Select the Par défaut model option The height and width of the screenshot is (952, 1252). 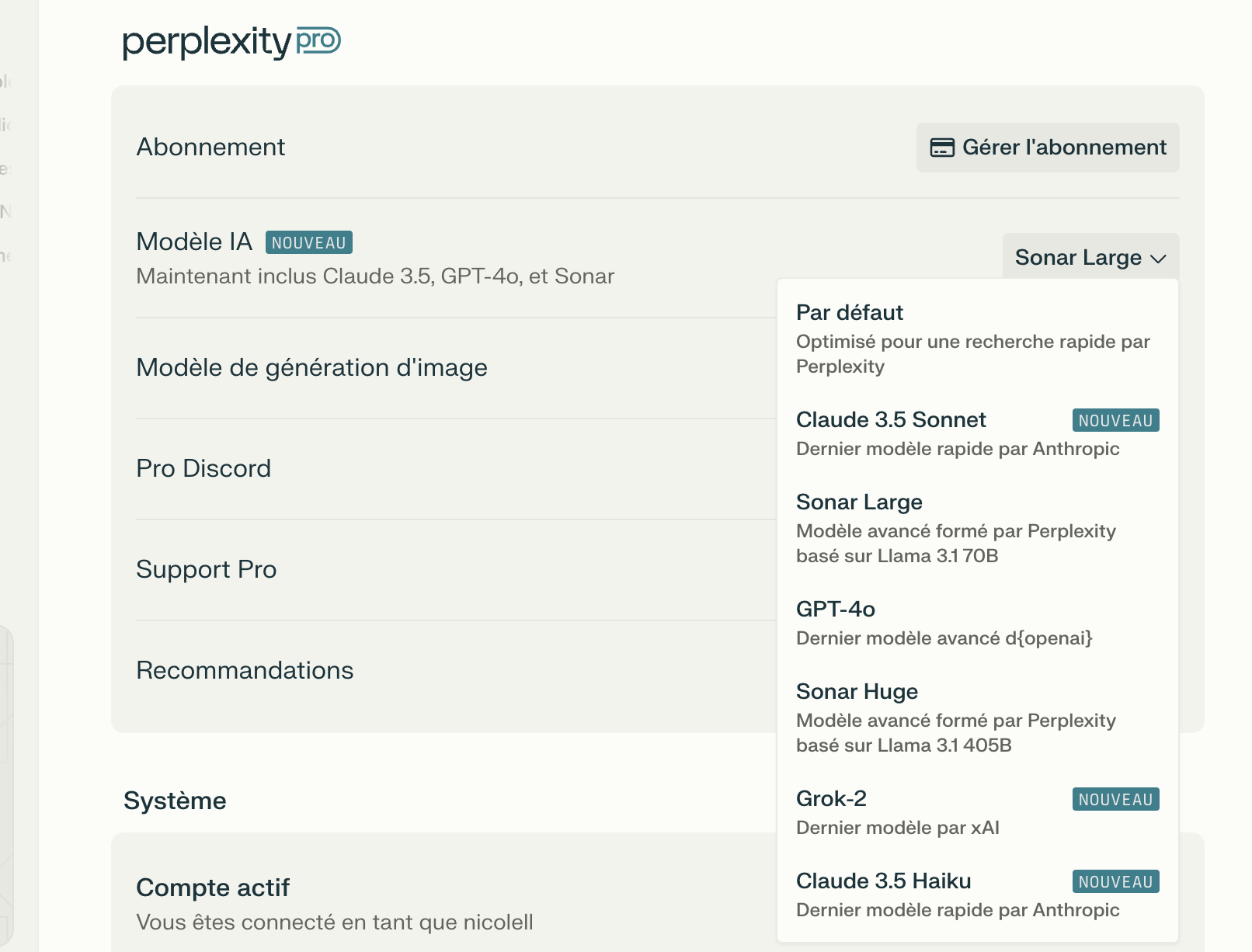click(x=977, y=339)
